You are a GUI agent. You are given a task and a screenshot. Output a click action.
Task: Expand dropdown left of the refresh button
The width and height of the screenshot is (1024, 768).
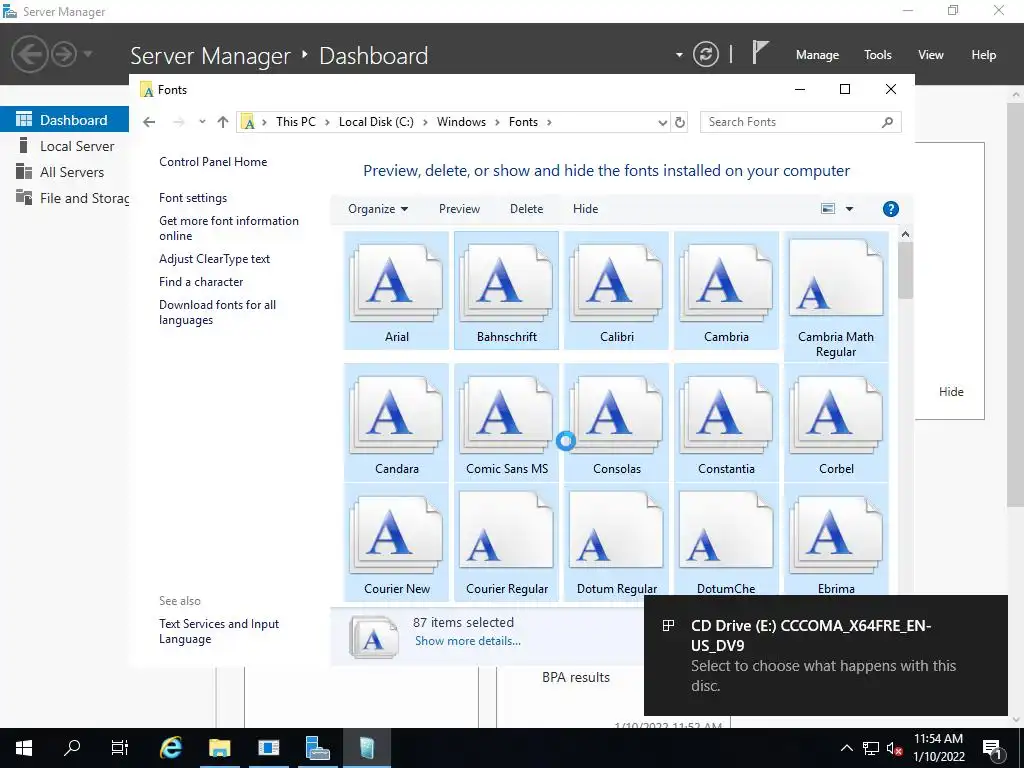coord(679,55)
